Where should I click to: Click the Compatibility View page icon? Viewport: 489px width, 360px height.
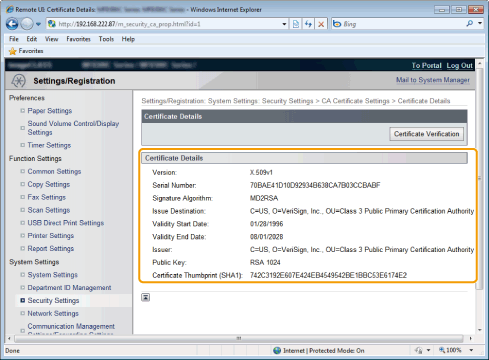click(x=296, y=24)
